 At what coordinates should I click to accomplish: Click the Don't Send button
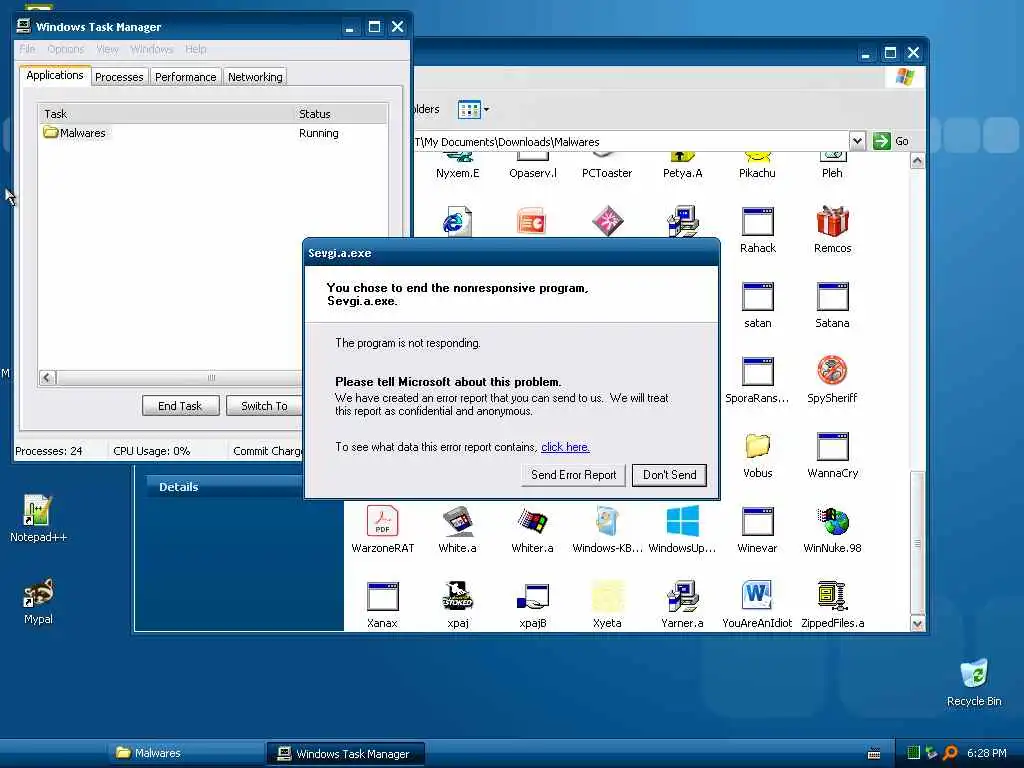point(669,475)
